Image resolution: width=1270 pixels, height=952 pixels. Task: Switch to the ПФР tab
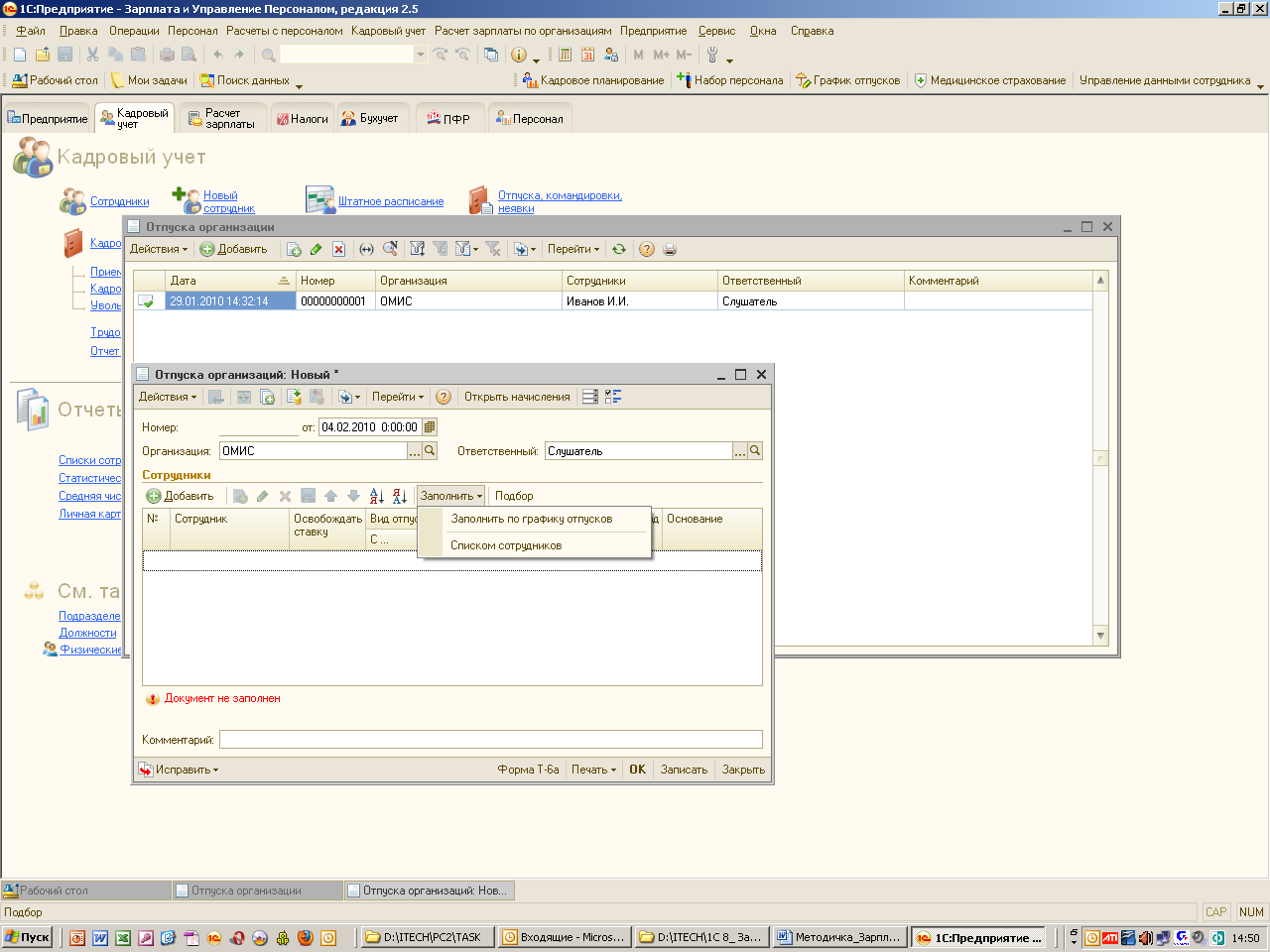pyautogui.click(x=448, y=119)
